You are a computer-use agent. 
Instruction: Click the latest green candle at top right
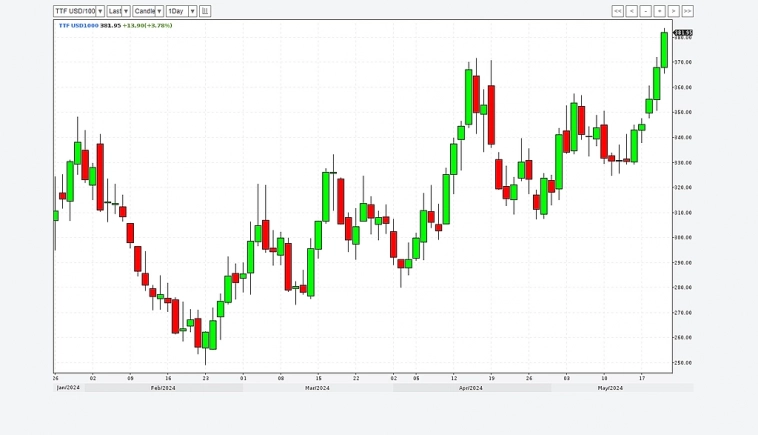tap(664, 50)
